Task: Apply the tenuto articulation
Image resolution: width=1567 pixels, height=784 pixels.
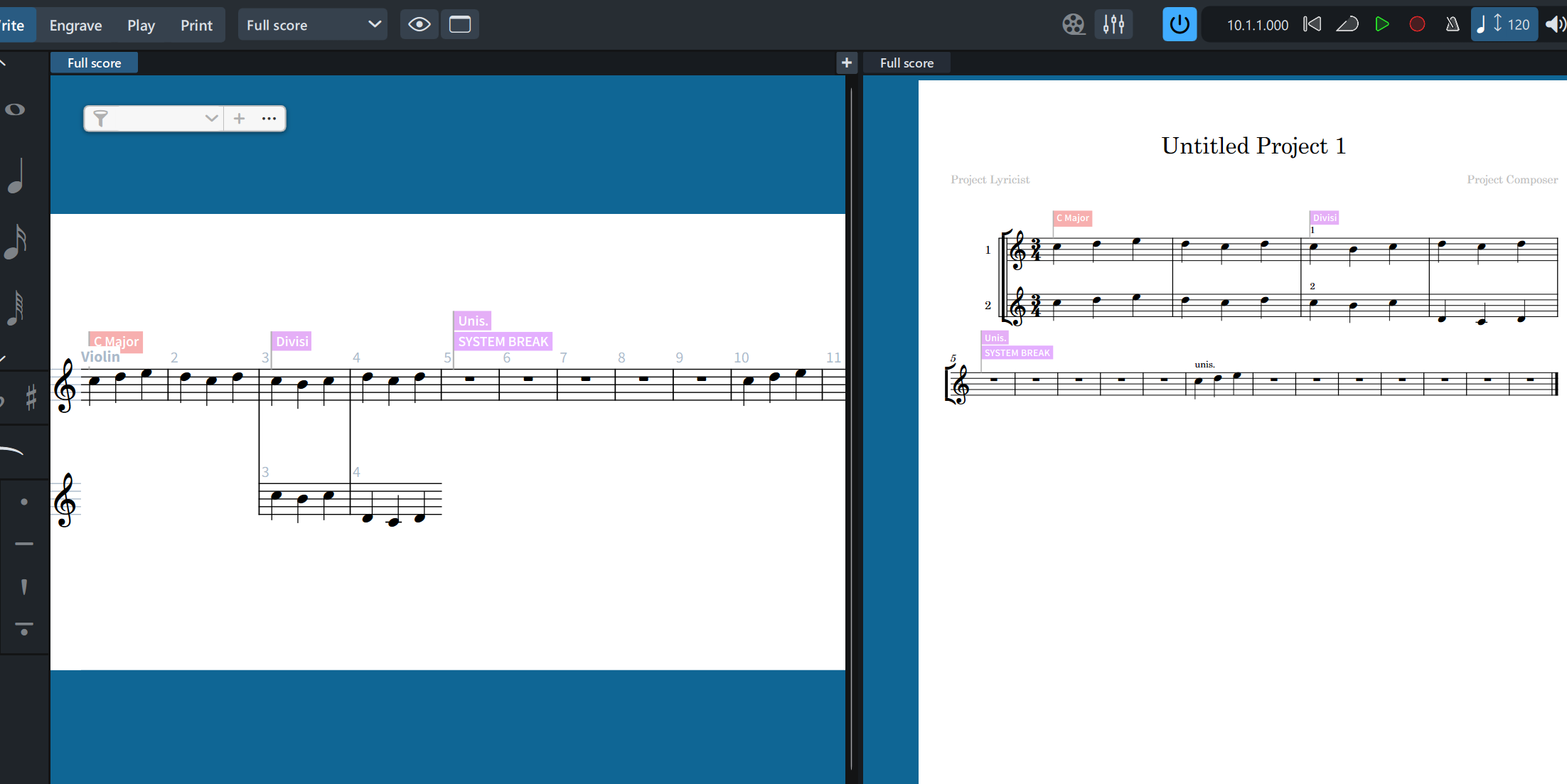Action: pos(24,544)
